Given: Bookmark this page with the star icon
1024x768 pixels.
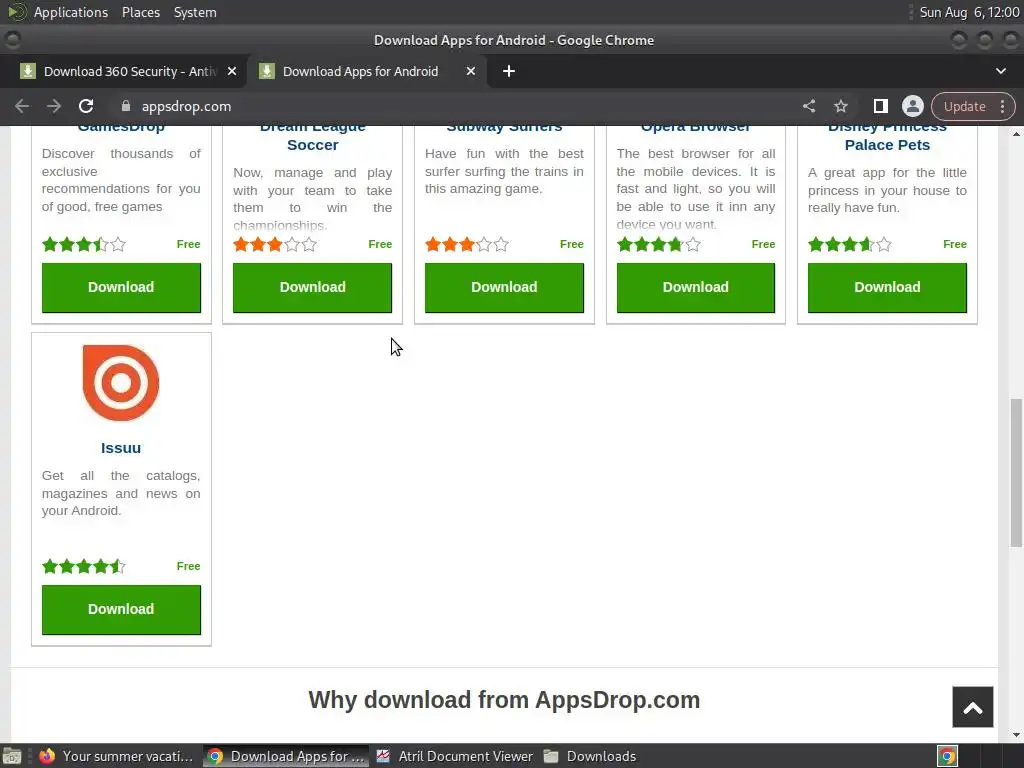Looking at the screenshot, I should click(841, 106).
